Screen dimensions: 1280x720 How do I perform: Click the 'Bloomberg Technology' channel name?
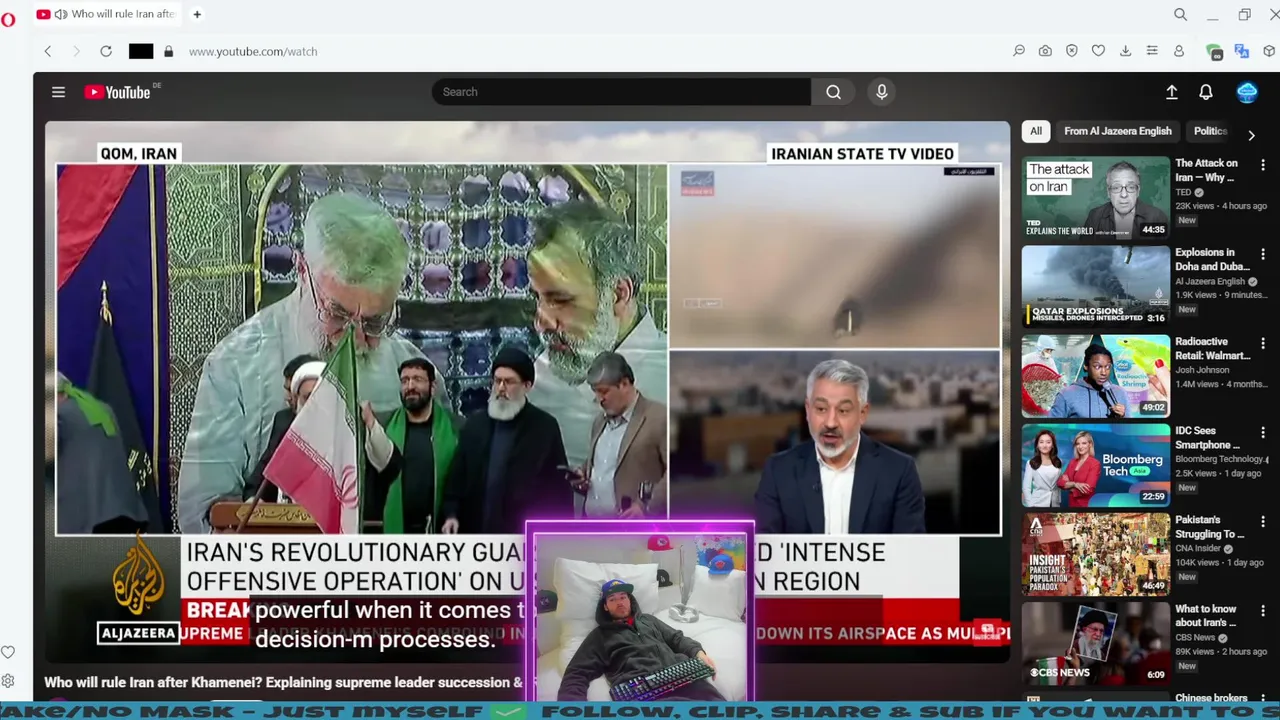(x=1218, y=459)
